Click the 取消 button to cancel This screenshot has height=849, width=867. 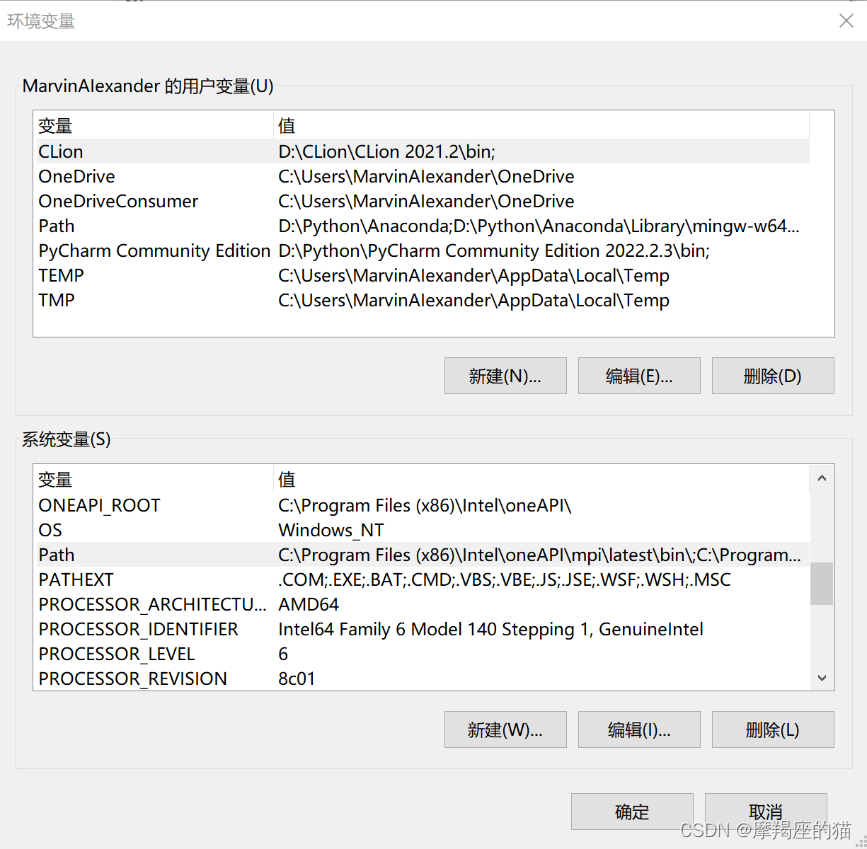coord(765,811)
